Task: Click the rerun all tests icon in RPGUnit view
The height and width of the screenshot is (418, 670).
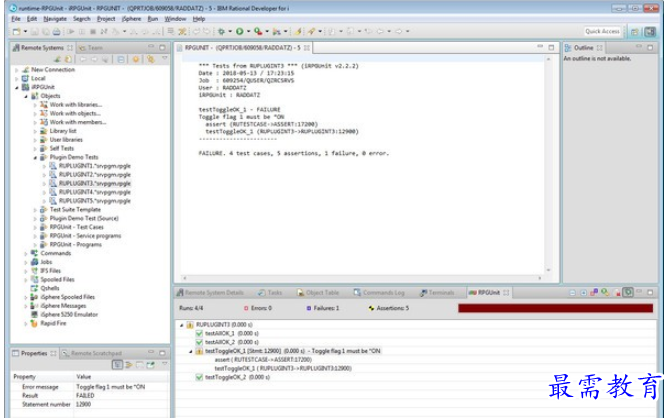Action: pos(594,293)
